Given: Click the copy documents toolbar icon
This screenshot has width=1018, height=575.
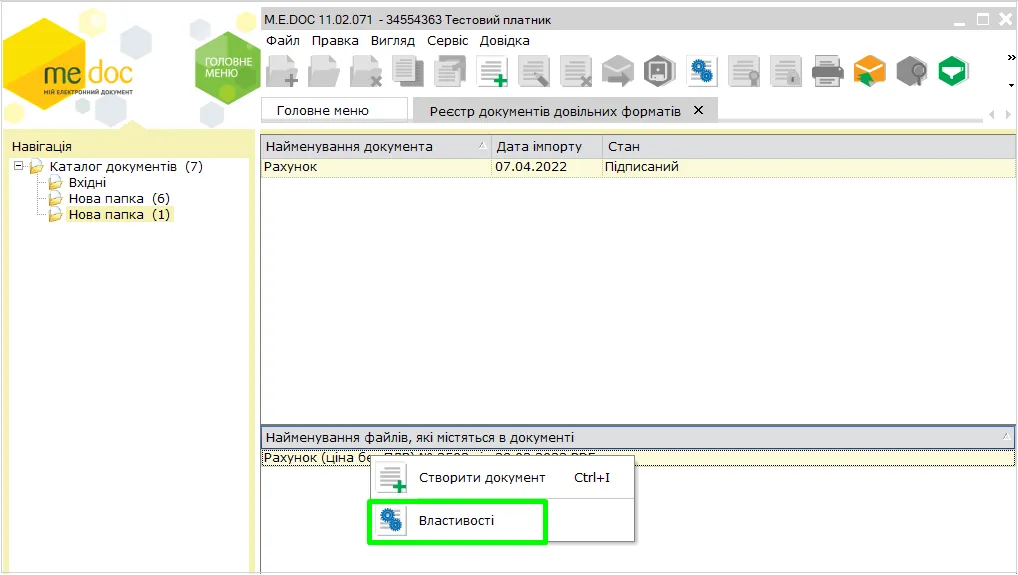Looking at the screenshot, I should click(x=408, y=71).
